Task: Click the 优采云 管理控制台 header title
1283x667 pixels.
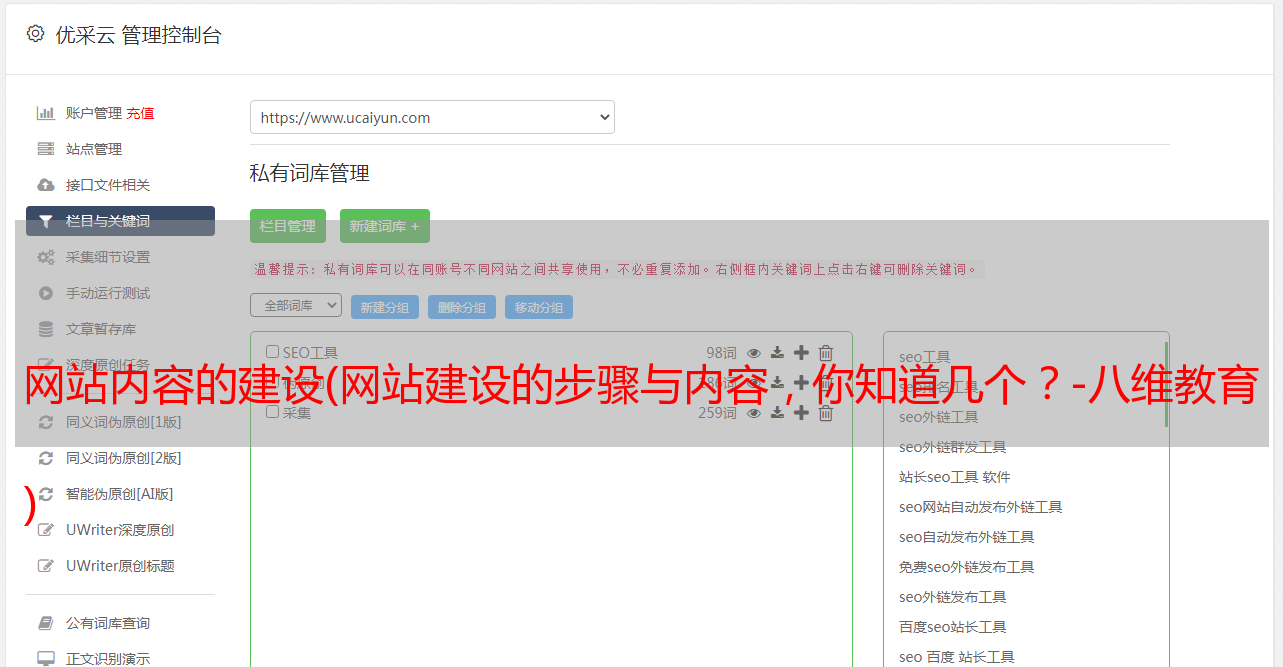Action: point(138,35)
